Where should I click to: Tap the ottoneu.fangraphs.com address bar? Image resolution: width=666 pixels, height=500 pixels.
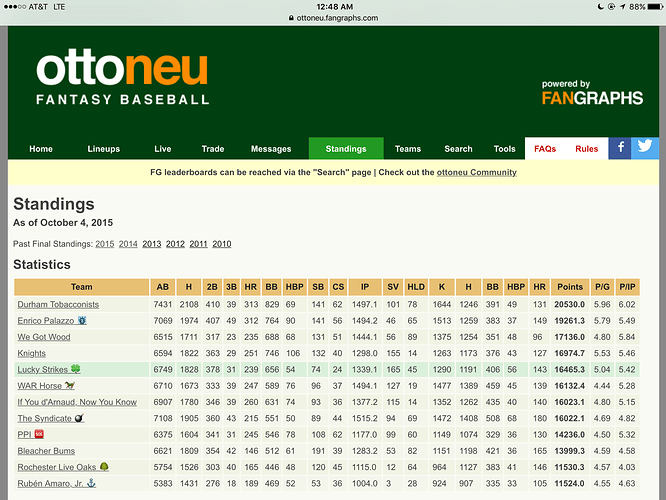point(333,18)
